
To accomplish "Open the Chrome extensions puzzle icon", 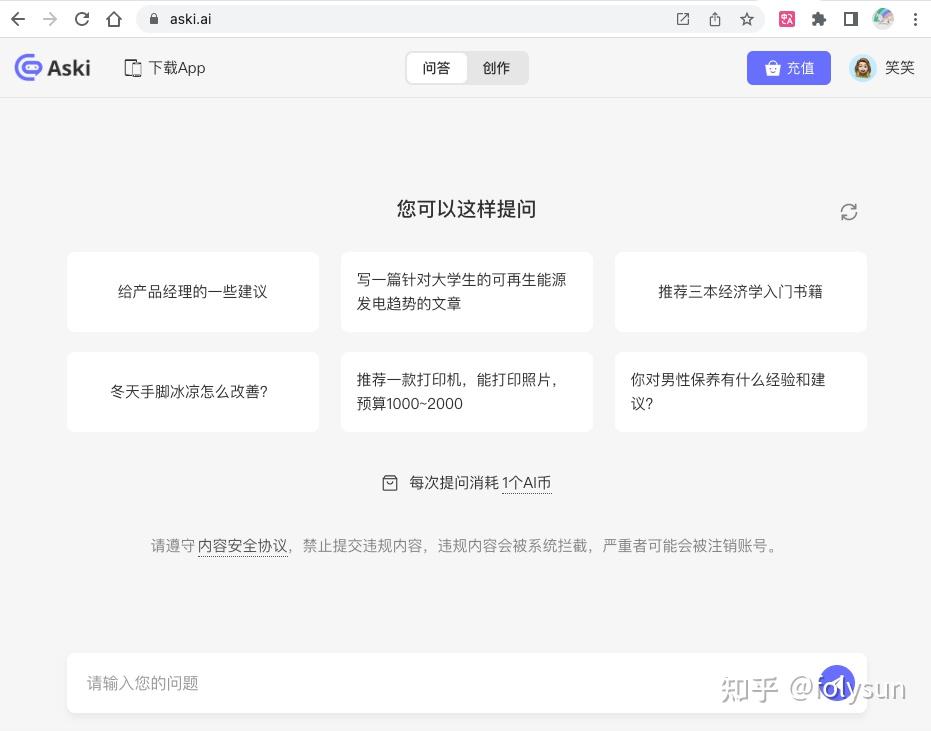I will (819, 18).
